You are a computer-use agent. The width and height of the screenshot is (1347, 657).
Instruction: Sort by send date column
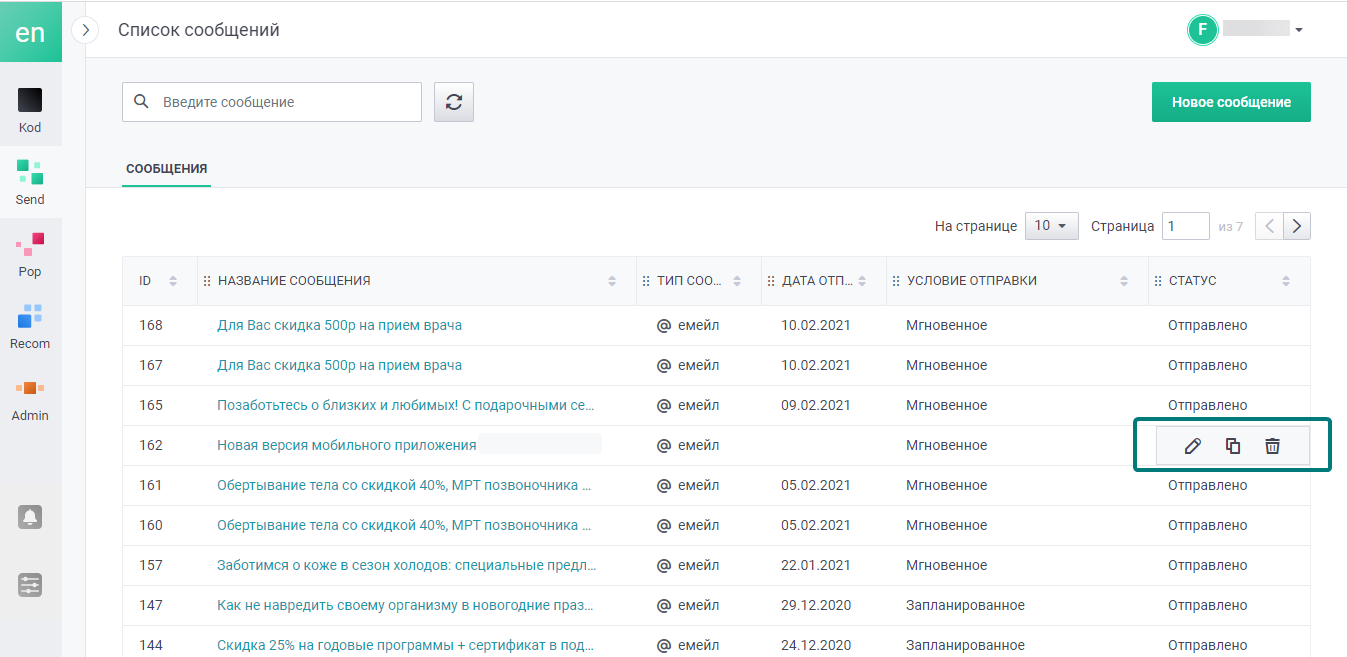click(x=862, y=281)
